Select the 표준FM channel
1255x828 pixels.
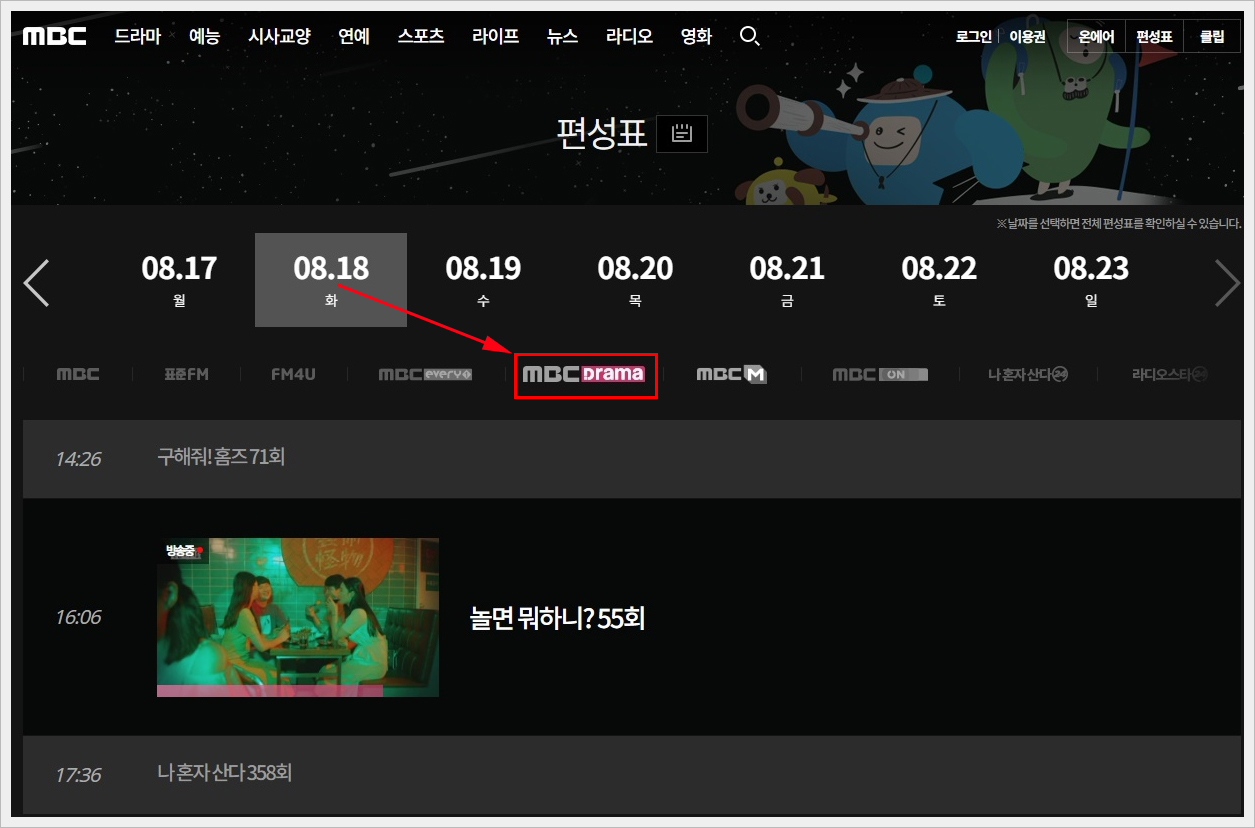point(186,374)
